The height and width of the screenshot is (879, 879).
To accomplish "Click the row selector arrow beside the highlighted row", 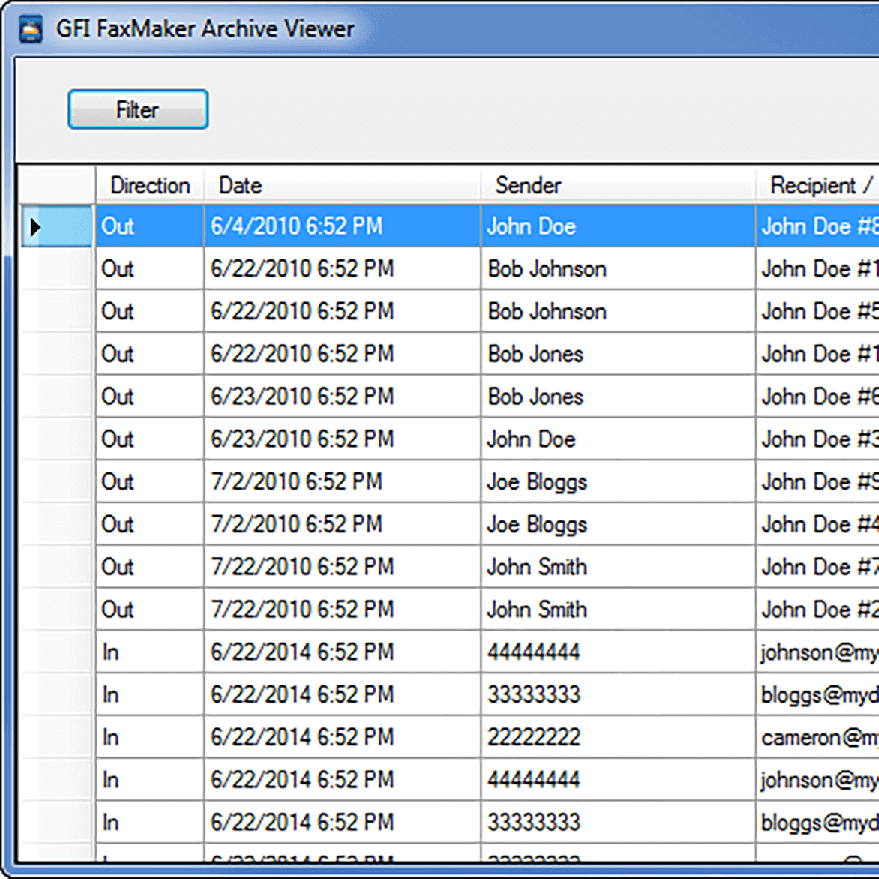I will [x=35, y=227].
